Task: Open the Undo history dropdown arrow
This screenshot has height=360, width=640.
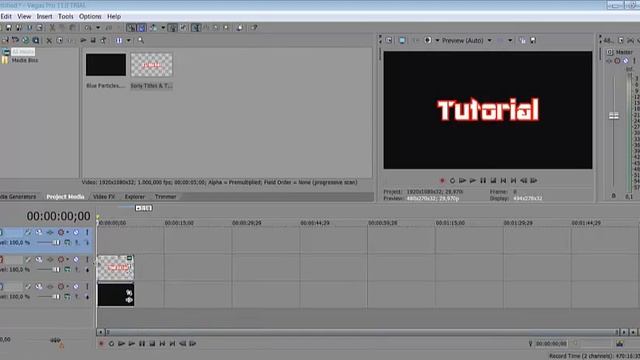Action: point(98,28)
